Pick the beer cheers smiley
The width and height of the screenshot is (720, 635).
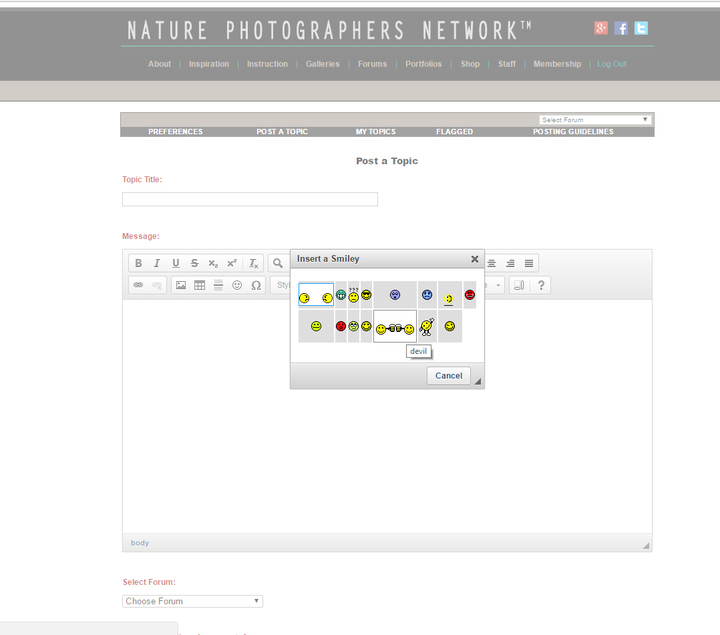pos(395,326)
